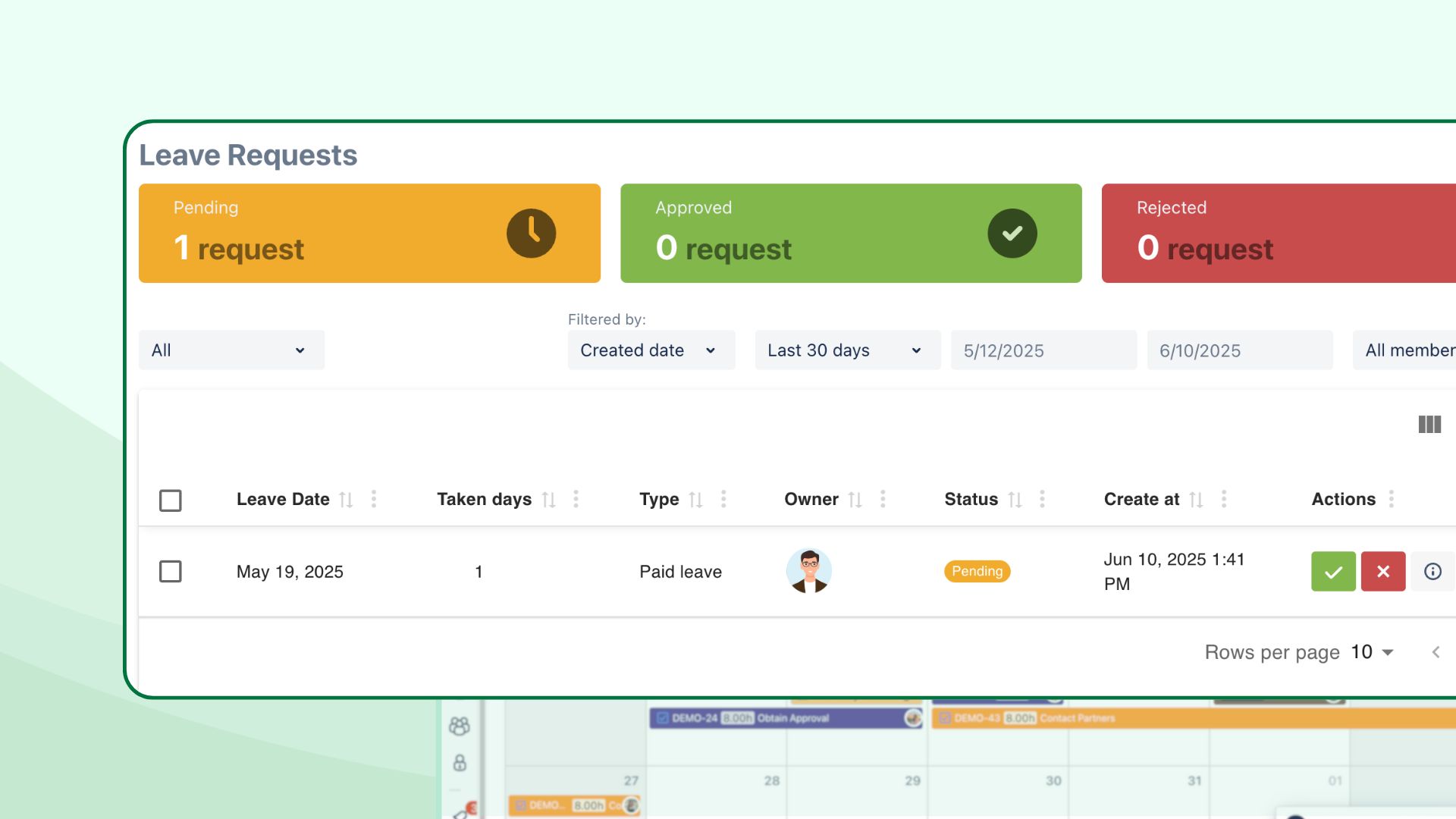Click the 5/12/2025 start date field
The image size is (1456, 819).
coord(1043,350)
